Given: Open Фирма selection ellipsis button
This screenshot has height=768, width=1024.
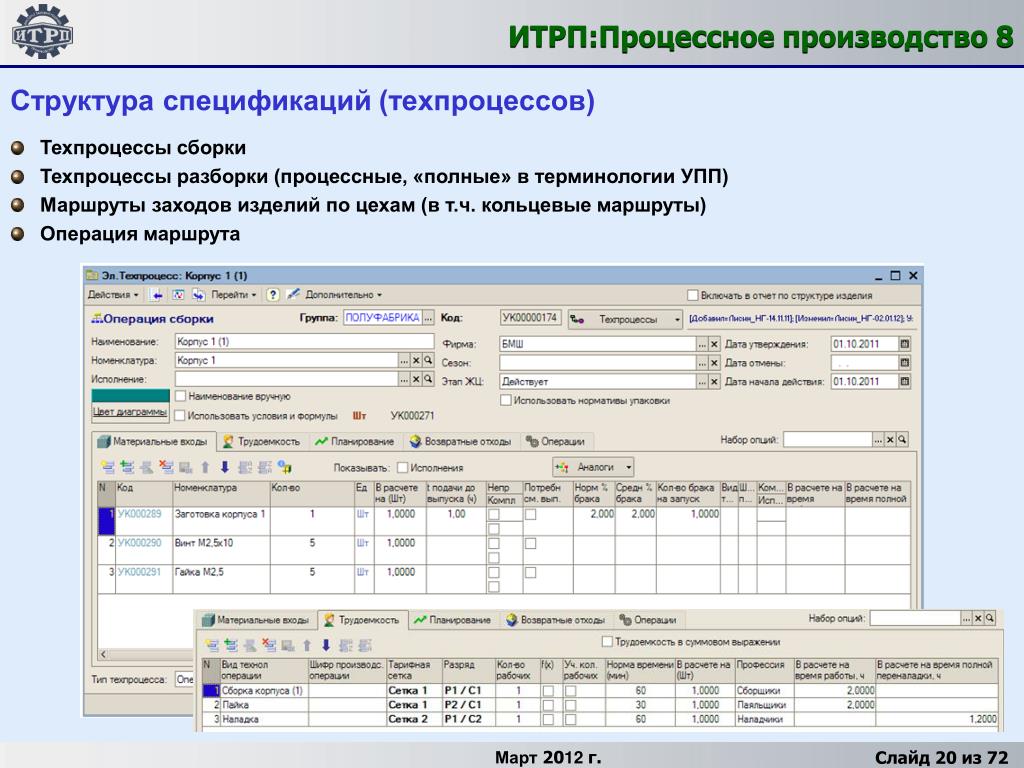Looking at the screenshot, I should 702,344.
